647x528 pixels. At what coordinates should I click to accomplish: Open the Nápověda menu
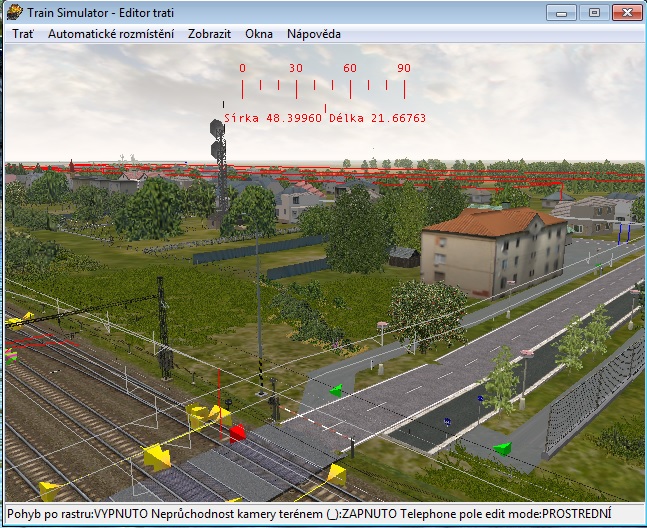pyautogui.click(x=314, y=34)
